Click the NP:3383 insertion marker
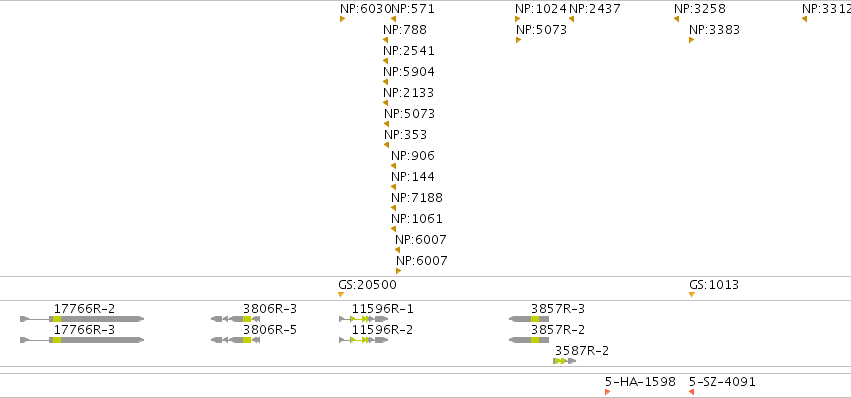This screenshot has height=398, width=851. (x=691, y=40)
